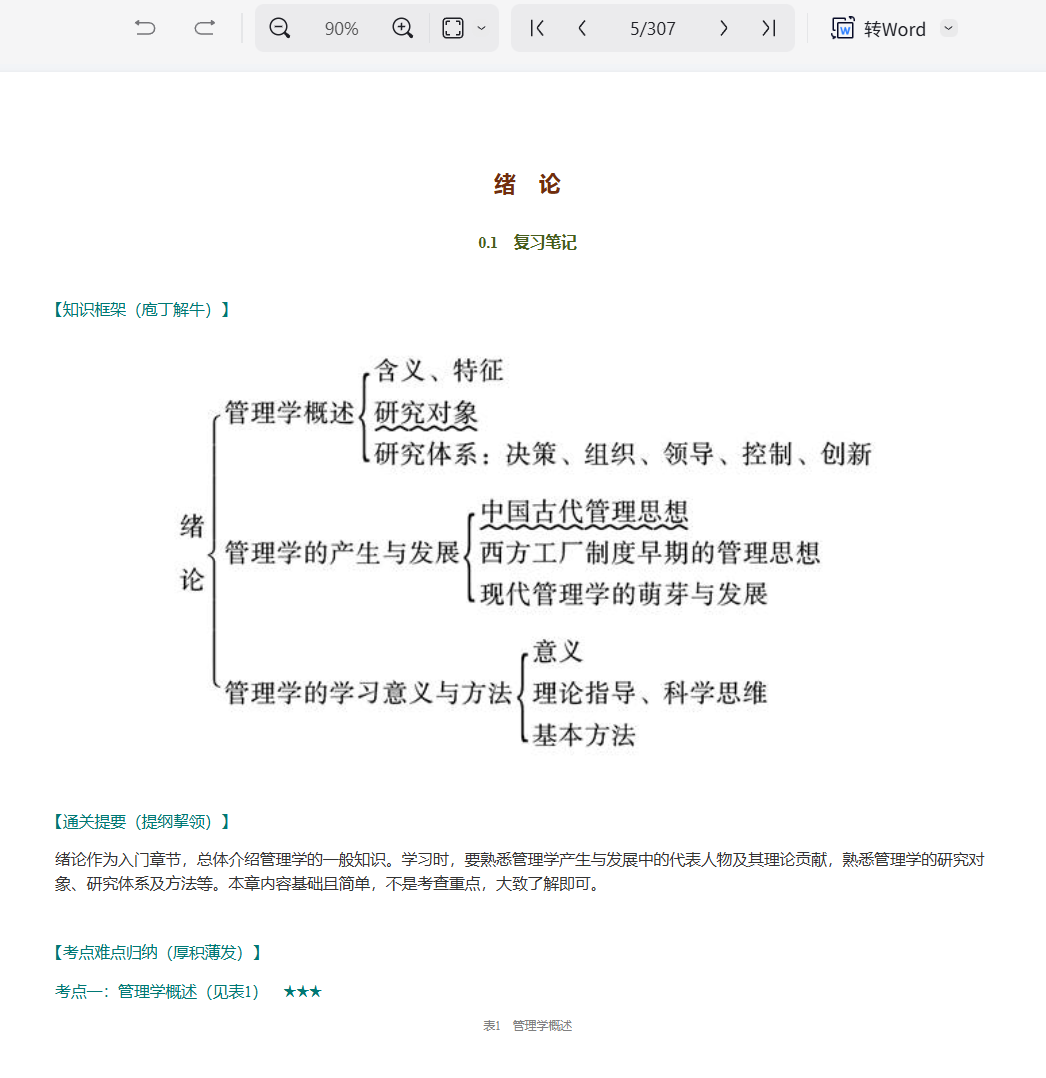Advance to the next page

point(723,28)
